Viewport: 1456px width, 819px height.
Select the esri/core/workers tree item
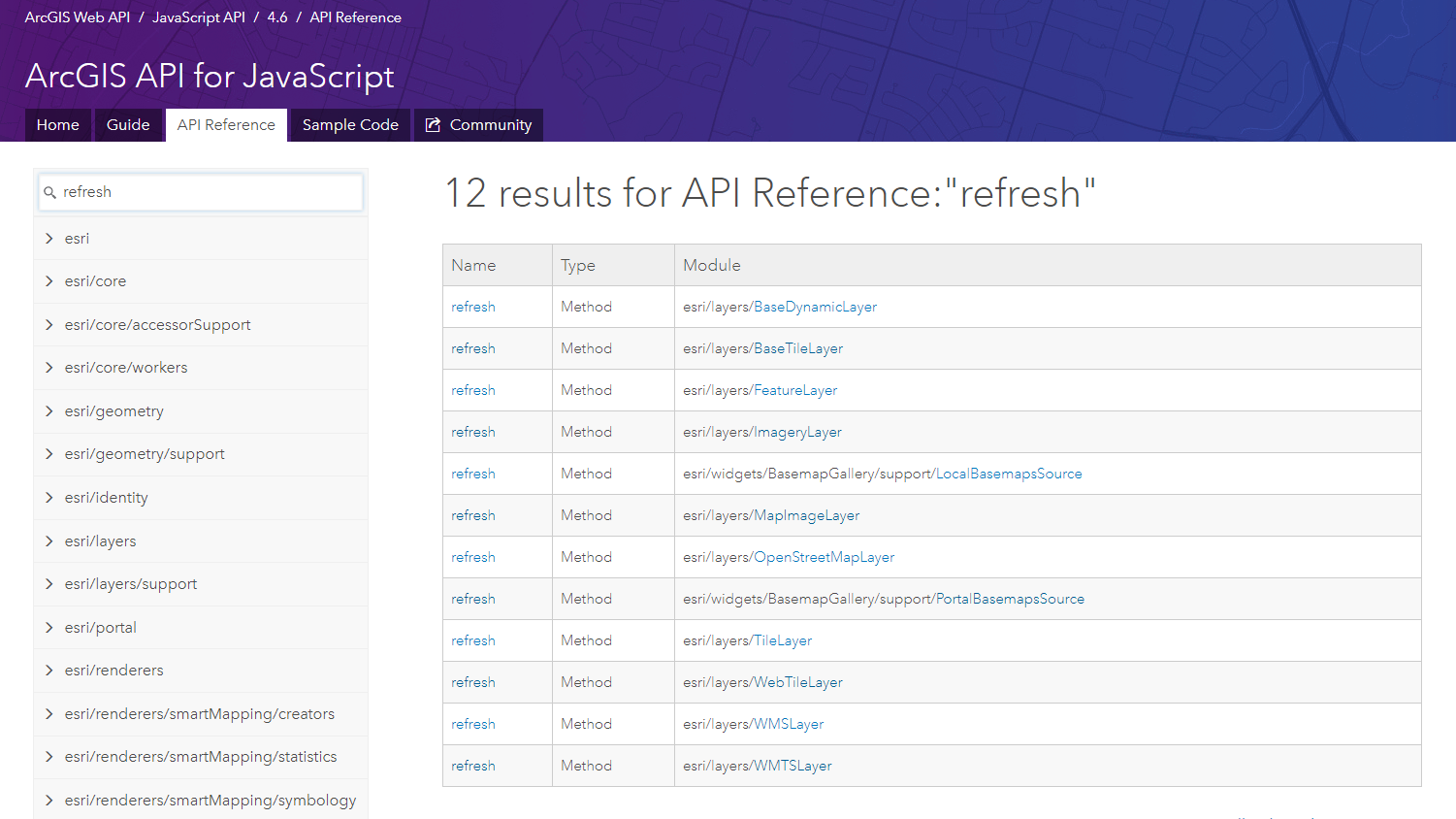(x=126, y=368)
